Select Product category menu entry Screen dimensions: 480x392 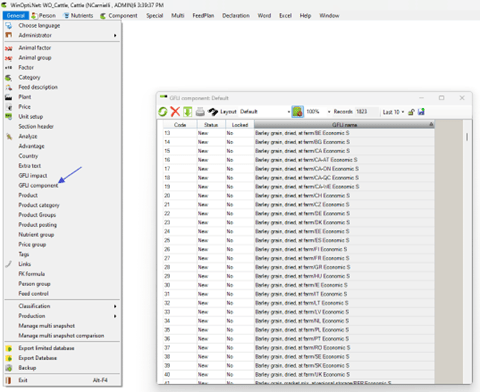click(x=39, y=205)
